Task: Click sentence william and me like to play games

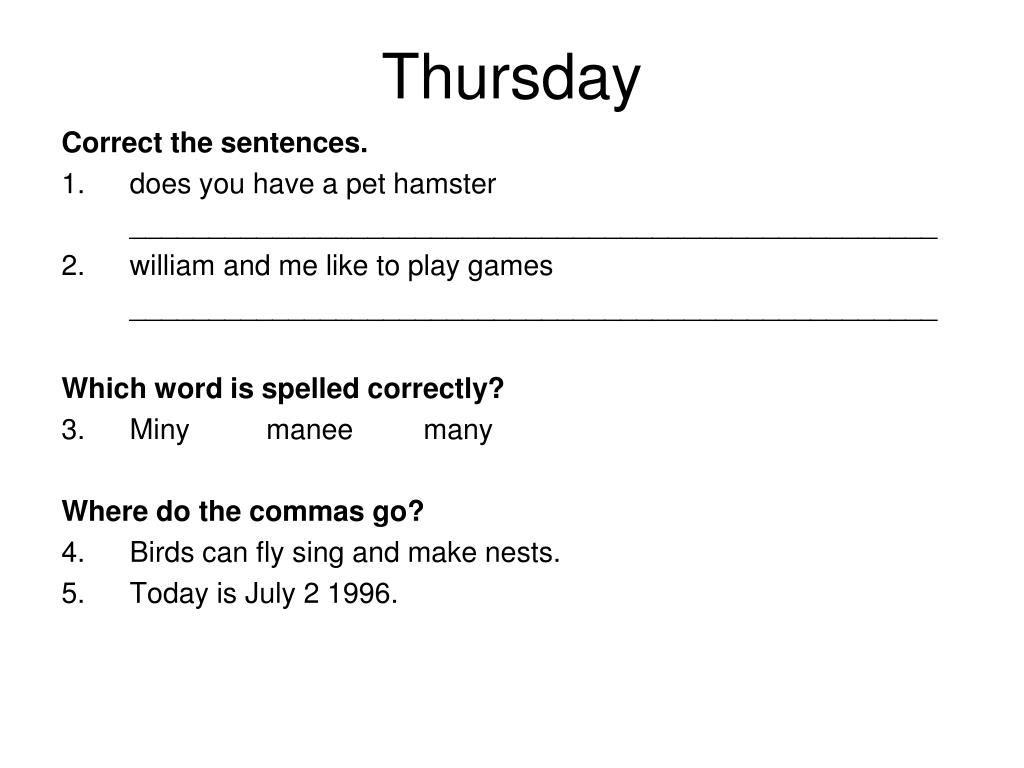Action: point(341,266)
